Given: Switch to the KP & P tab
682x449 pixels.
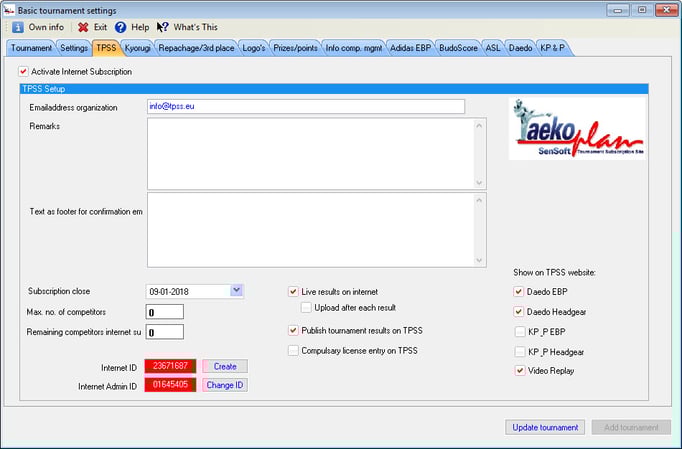Looking at the screenshot, I should tap(552, 48).
